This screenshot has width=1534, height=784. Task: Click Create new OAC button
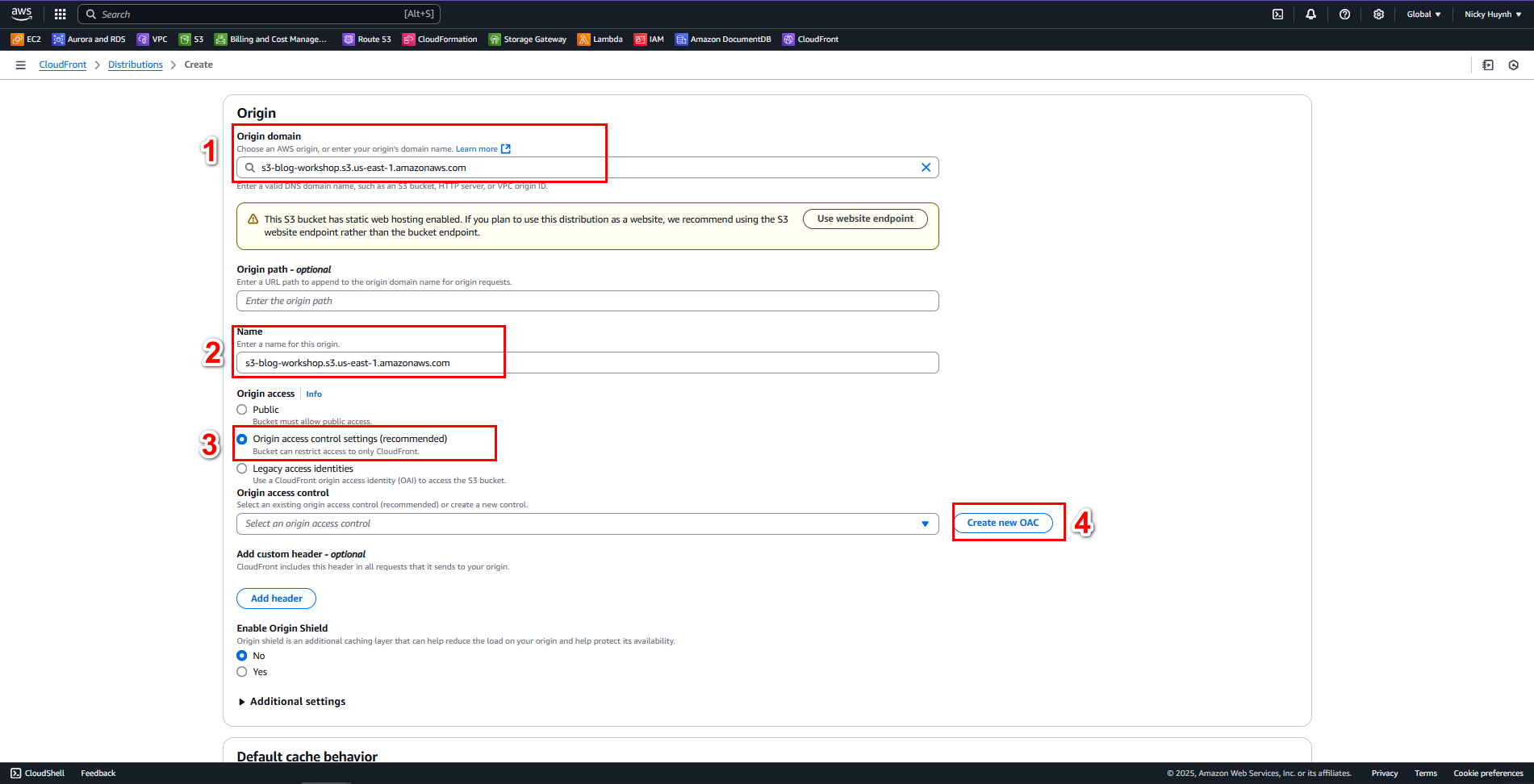pos(1003,523)
